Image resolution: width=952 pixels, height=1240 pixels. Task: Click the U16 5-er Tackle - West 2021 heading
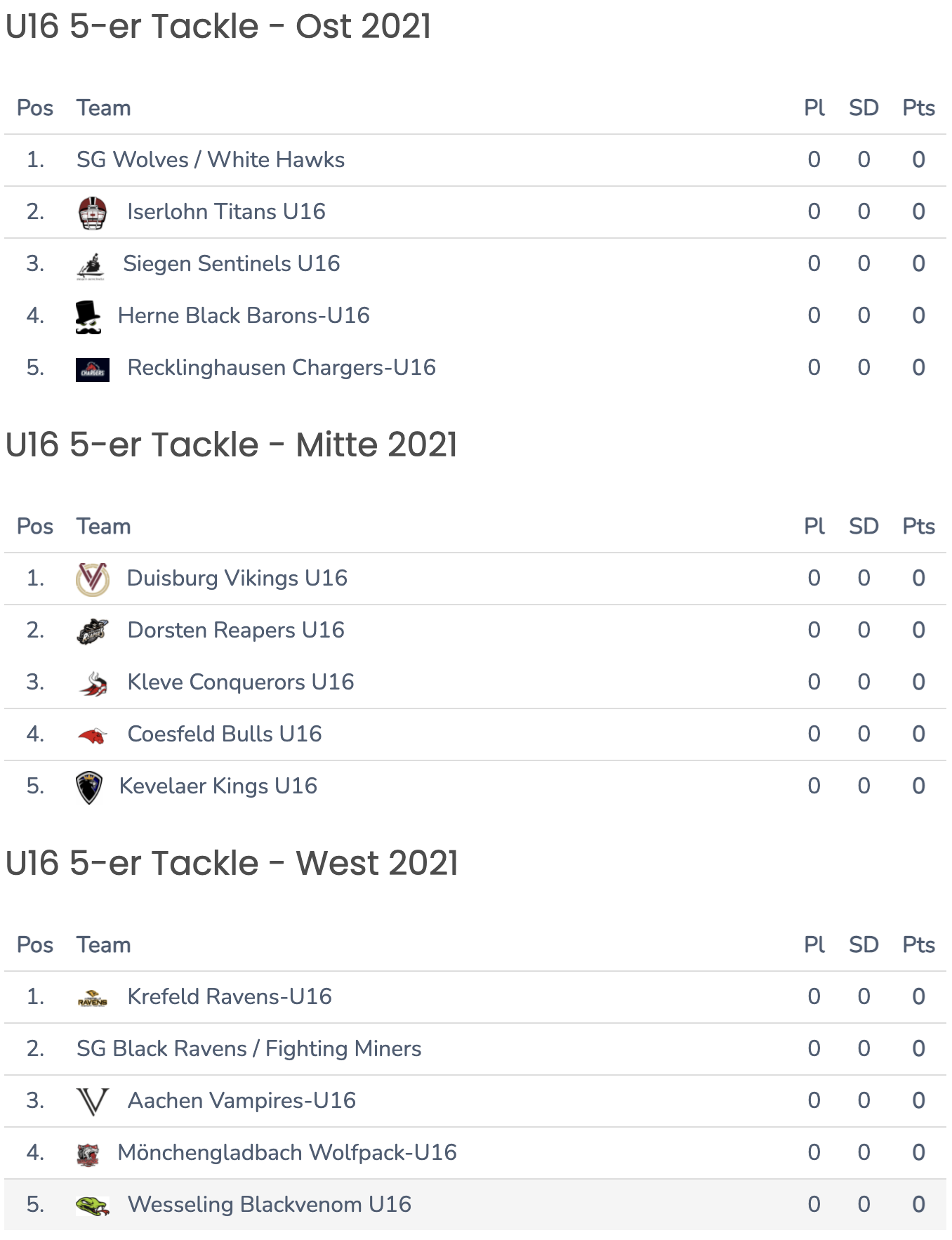click(232, 863)
